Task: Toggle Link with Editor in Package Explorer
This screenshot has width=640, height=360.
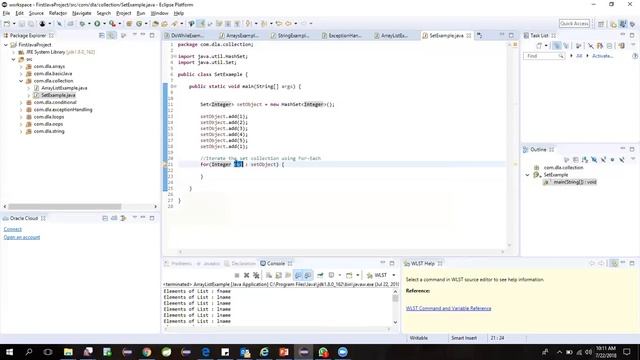Action: [x=111, y=36]
